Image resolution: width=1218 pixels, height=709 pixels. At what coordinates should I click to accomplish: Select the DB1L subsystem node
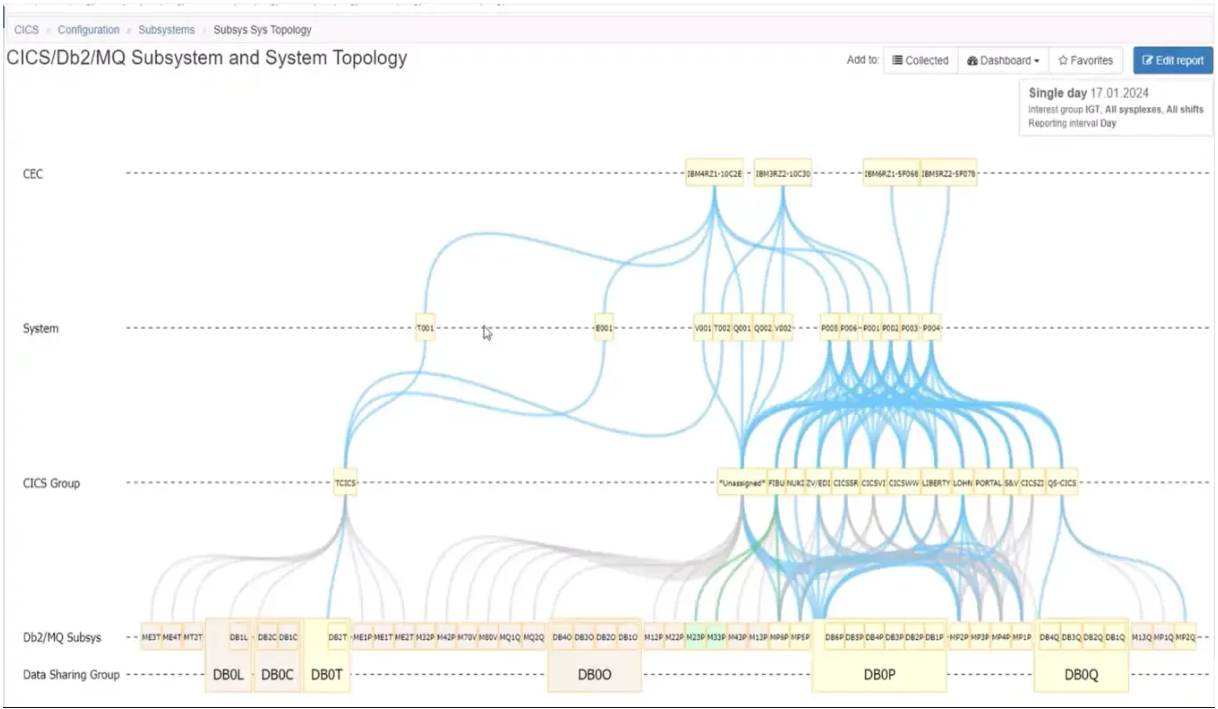(x=239, y=637)
